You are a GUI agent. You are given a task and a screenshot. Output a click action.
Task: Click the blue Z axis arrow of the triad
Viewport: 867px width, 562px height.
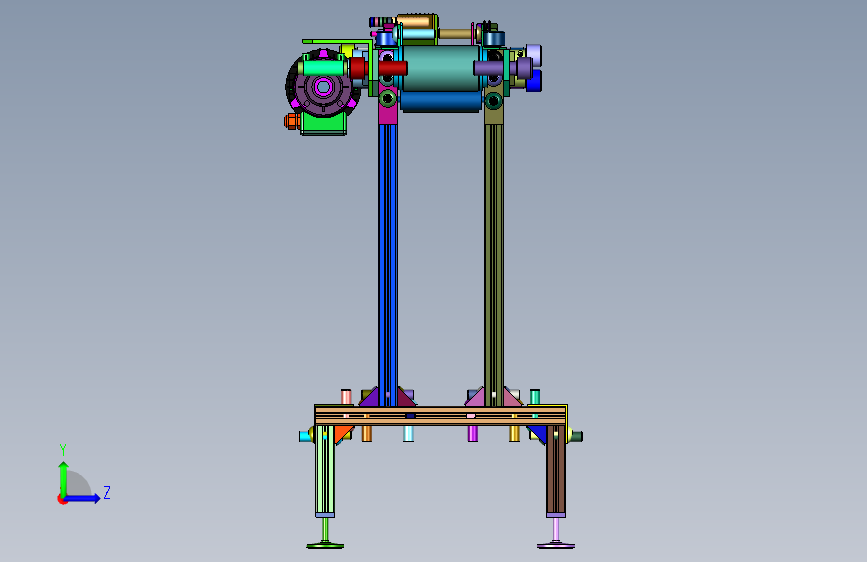[x=83, y=498]
